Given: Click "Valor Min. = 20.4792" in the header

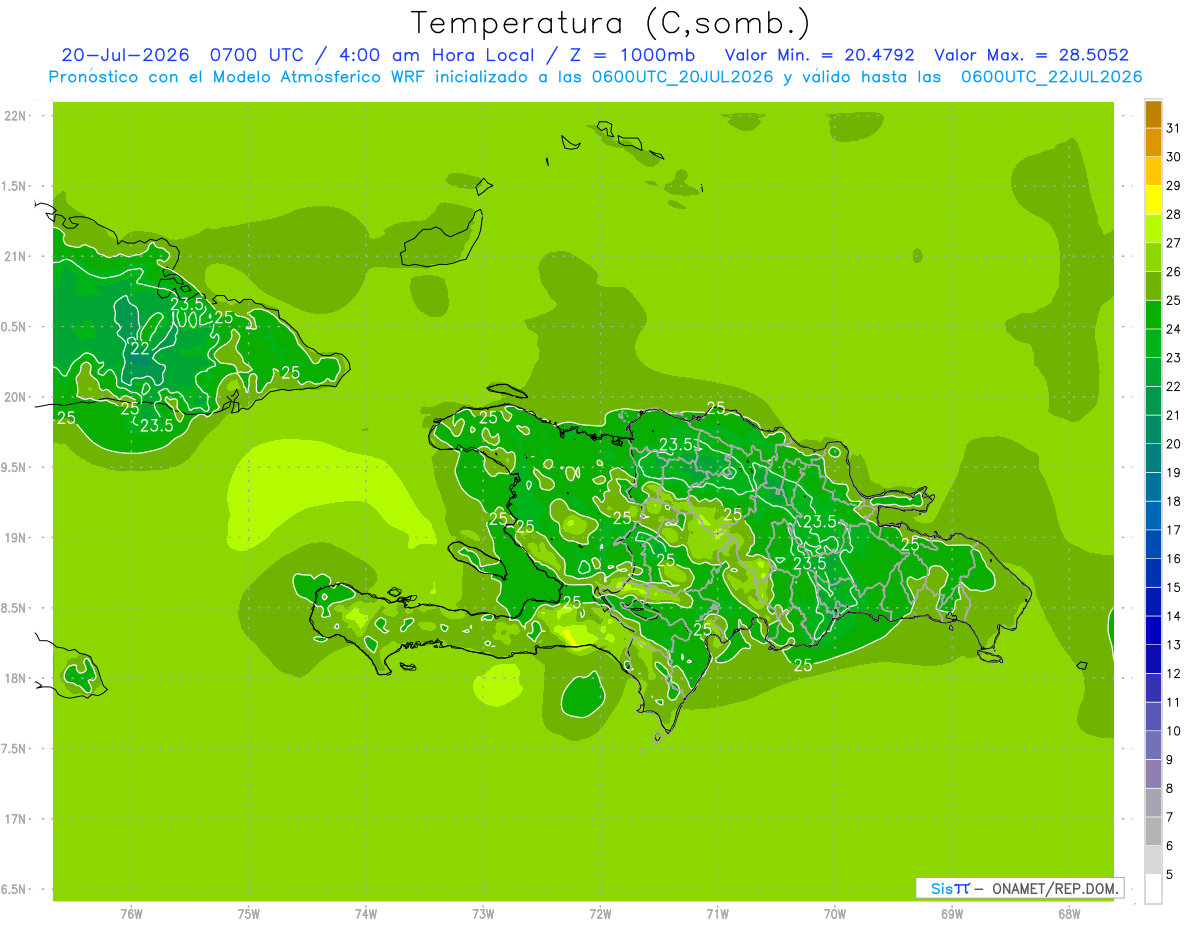Looking at the screenshot, I should point(819,55).
